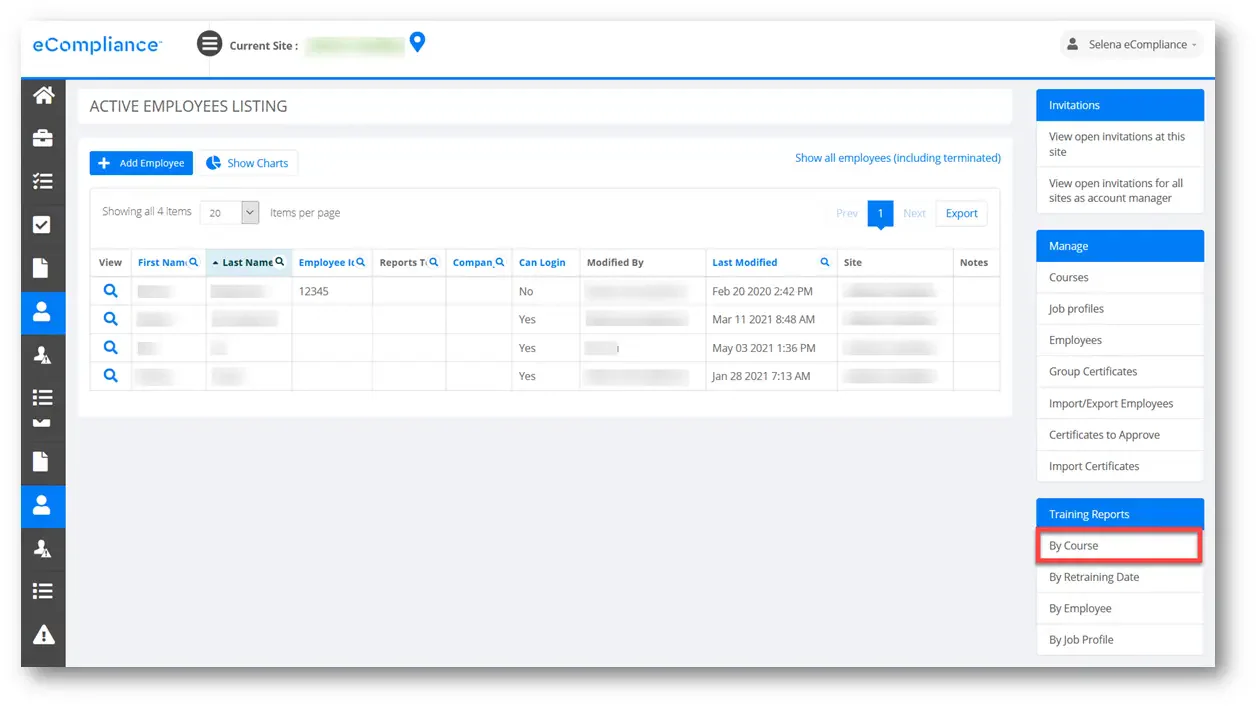This screenshot has height=709, width=1257.
Task: Click the search icon in Last Modified column
Action: coord(825,262)
